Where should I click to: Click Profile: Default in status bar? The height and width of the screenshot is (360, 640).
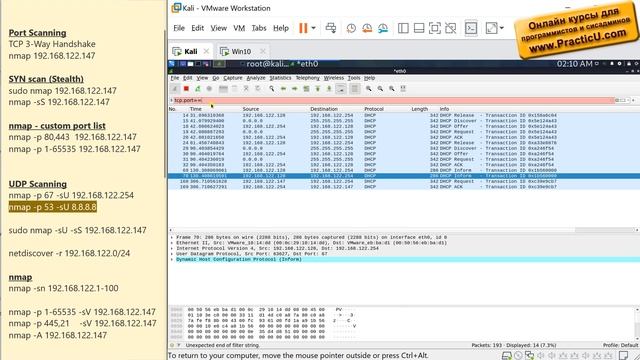click(x=621, y=345)
